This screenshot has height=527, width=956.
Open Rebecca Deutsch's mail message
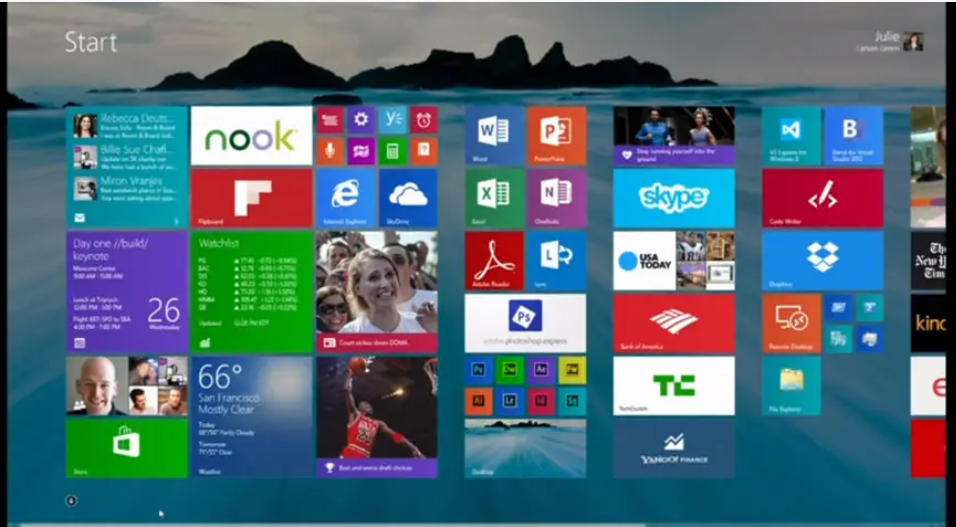click(127, 126)
